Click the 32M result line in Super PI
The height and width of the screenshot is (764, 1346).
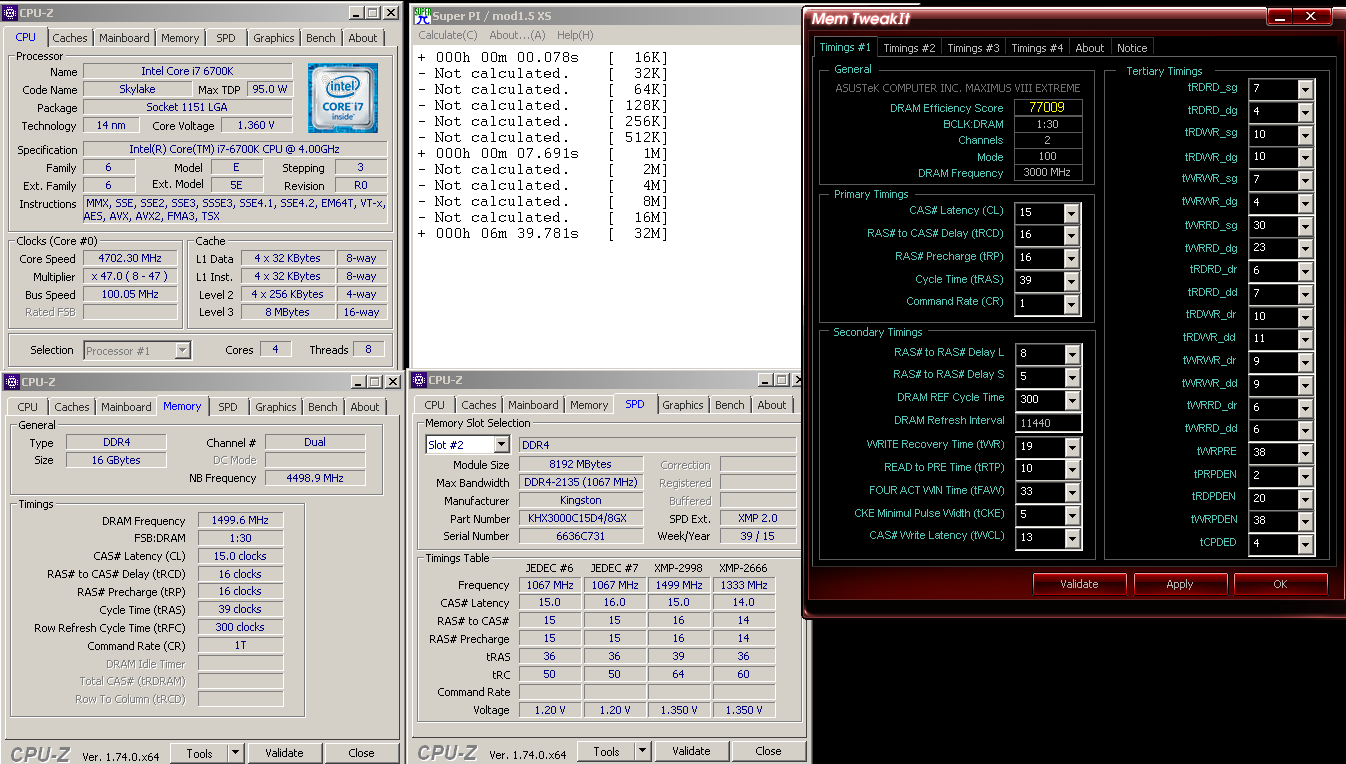click(x=541, y=233)
